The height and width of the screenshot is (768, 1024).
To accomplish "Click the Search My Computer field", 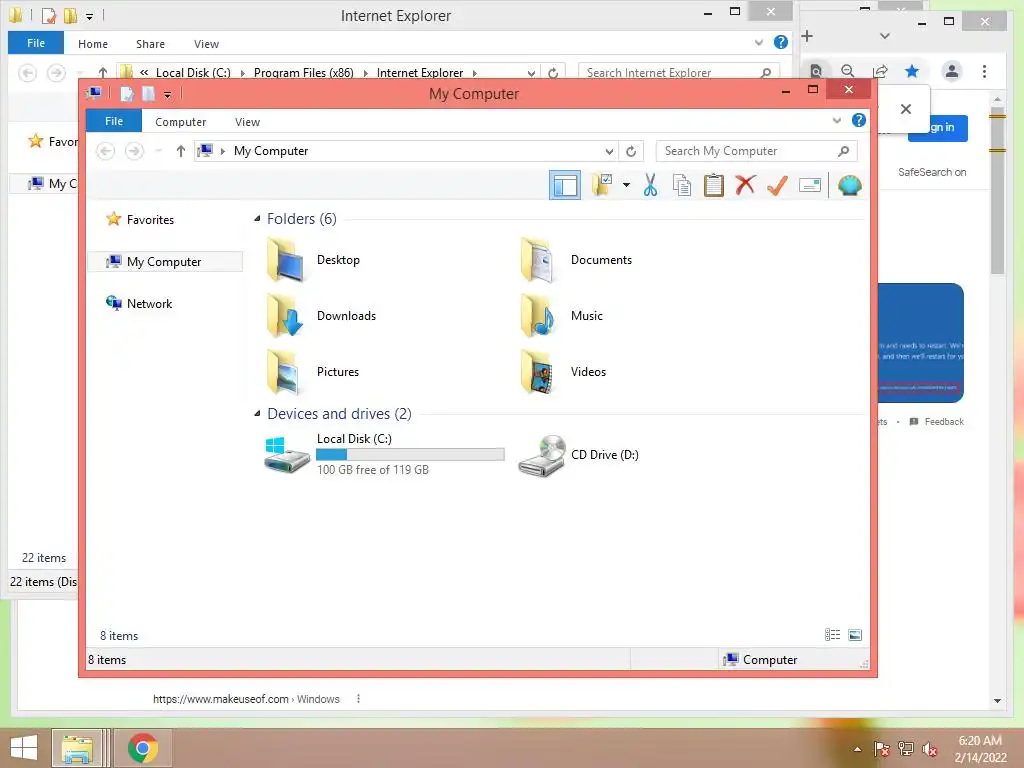I will pos(756,151).
